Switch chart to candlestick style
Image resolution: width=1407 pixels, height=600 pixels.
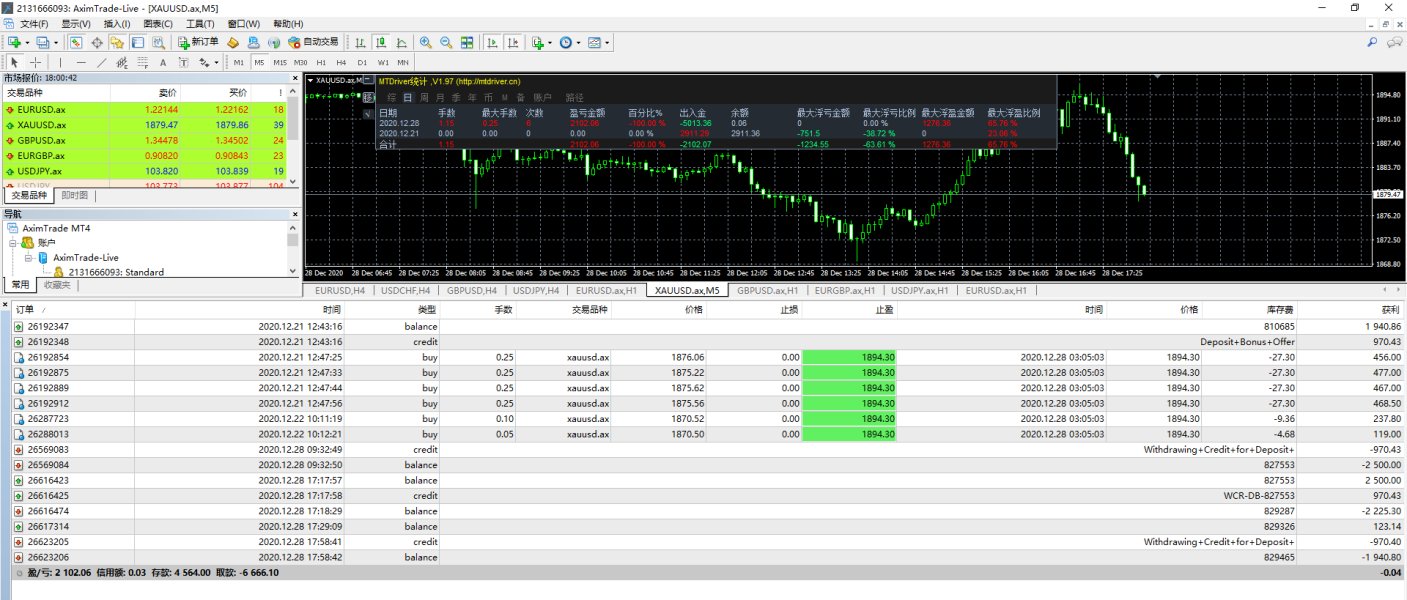pyautogui.click(x=381, y=42)
